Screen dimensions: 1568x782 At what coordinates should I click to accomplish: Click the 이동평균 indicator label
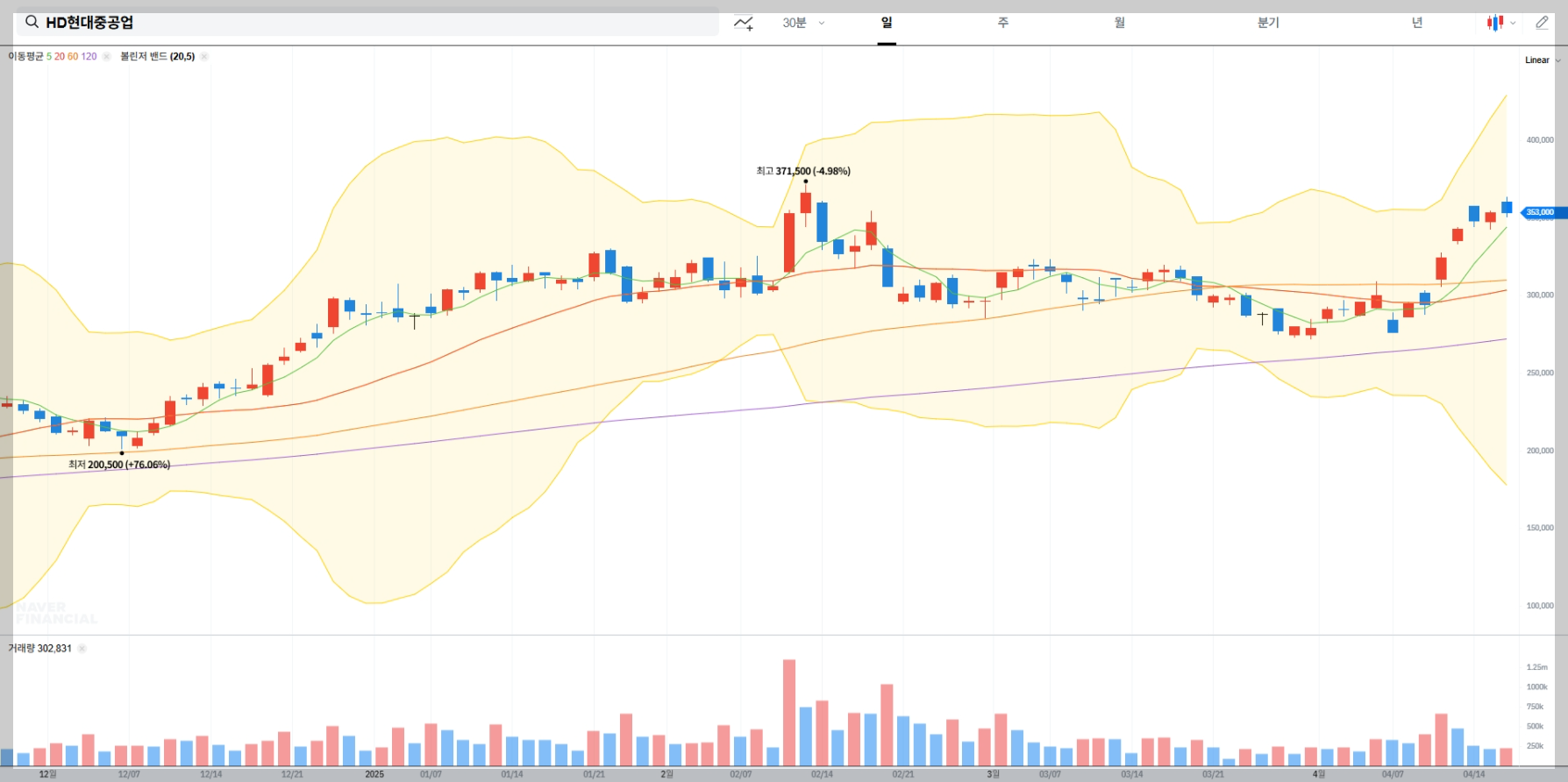pyautogui.click(x=25, y=56)
